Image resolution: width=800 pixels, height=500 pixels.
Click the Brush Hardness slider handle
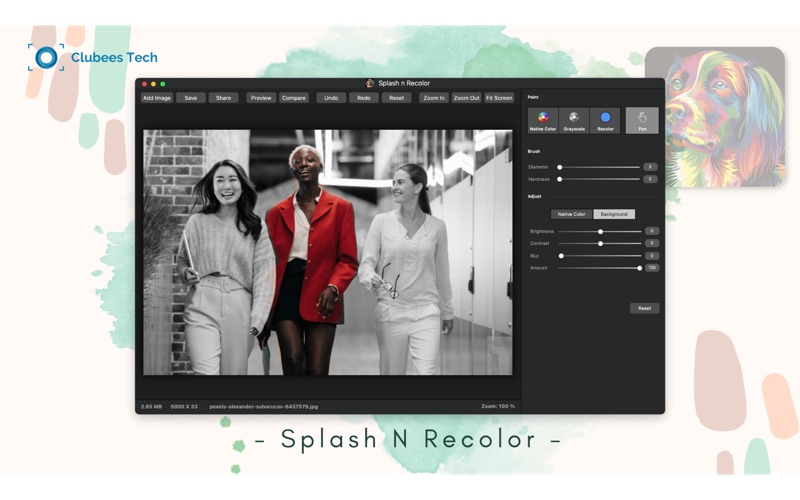click(x=560, y=180)
